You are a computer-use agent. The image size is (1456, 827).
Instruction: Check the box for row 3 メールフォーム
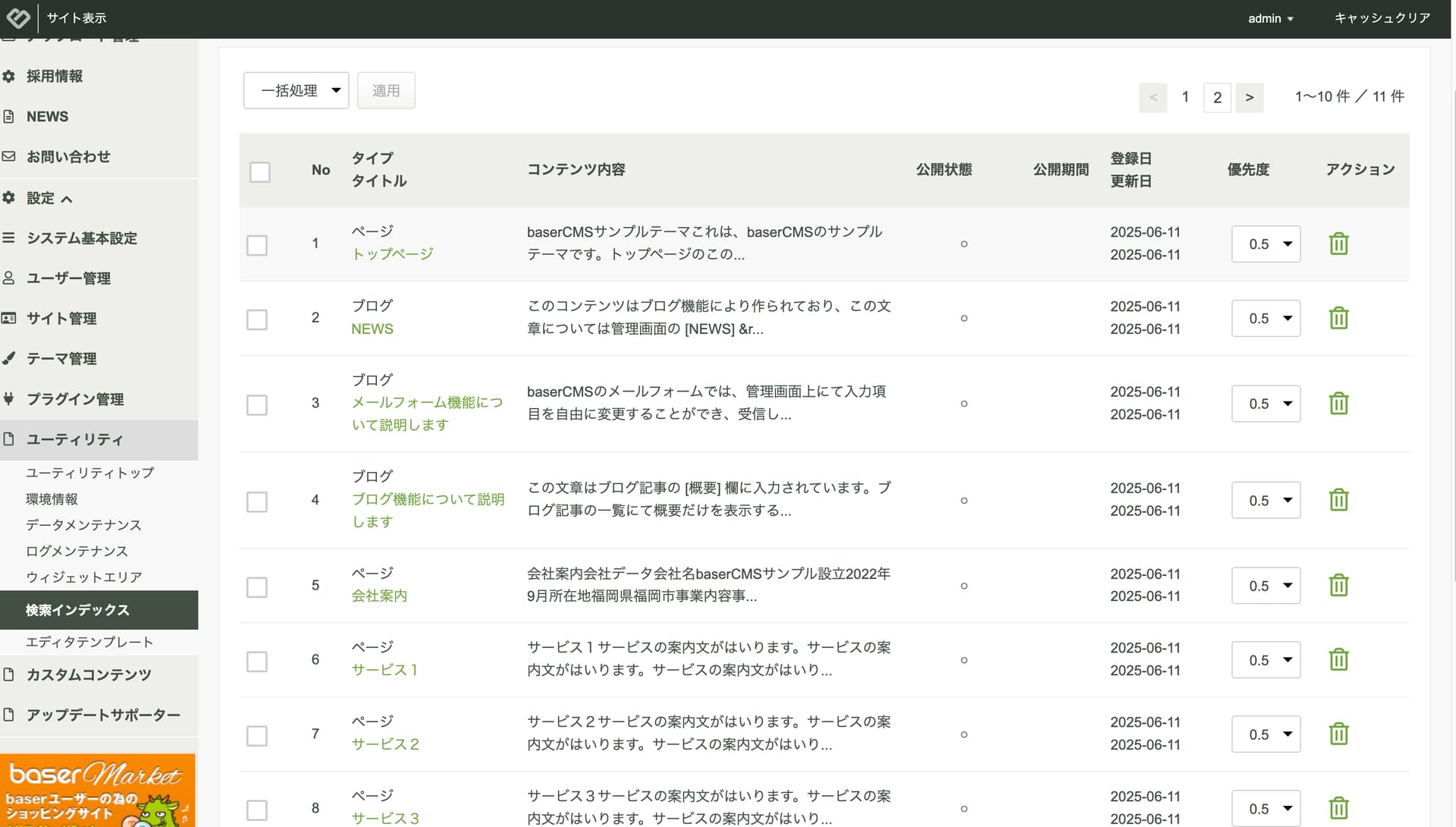point(257,404)
